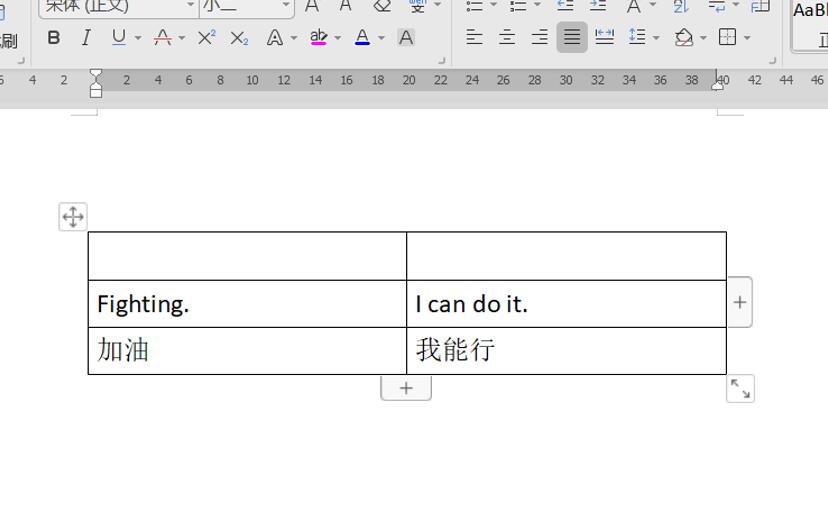
Task: Click the Chinese layout A icon
Action: tap(633, 6)
